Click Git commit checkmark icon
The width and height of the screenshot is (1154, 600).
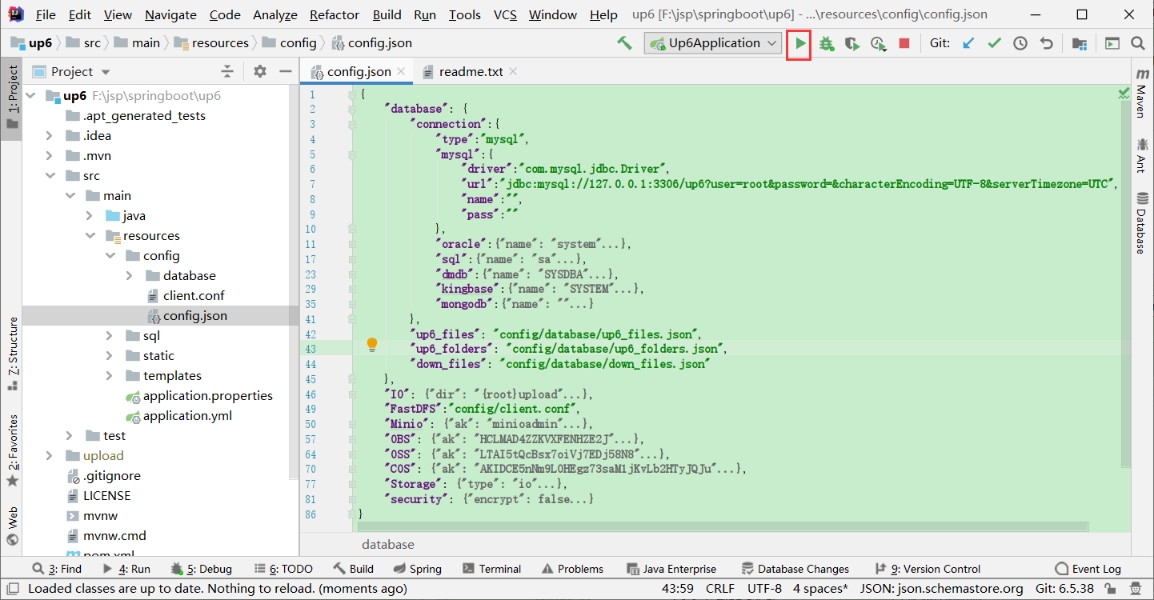(994, 44)
